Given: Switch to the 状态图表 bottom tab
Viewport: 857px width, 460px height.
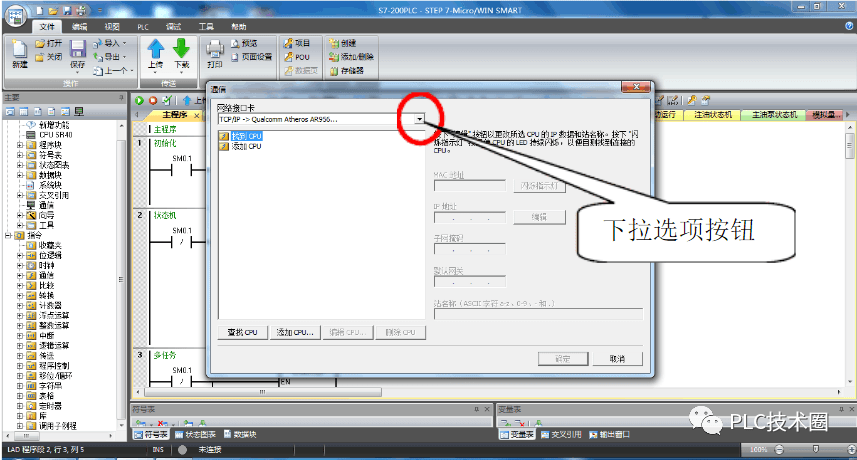Looking at the screenshot, I should coord(195,435).
